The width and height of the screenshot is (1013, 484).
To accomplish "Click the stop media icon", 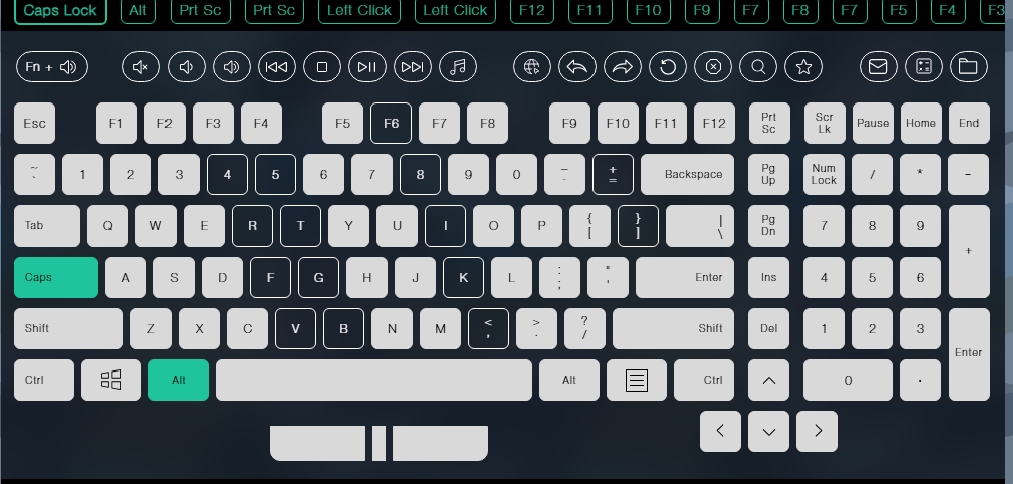I will 322,67.
